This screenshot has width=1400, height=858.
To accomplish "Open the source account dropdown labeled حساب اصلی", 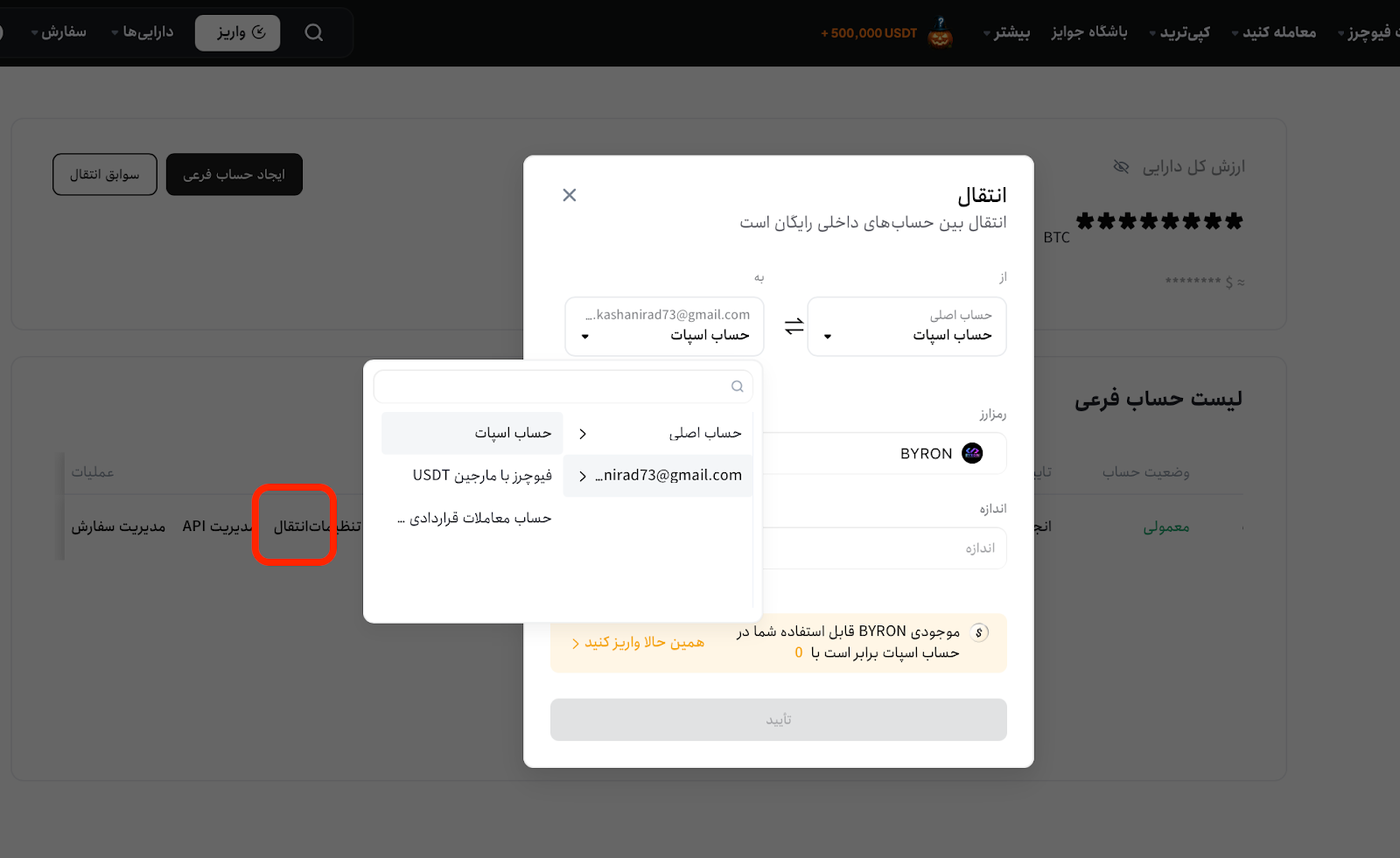I will pyautogui.click(x=906, y=326).
